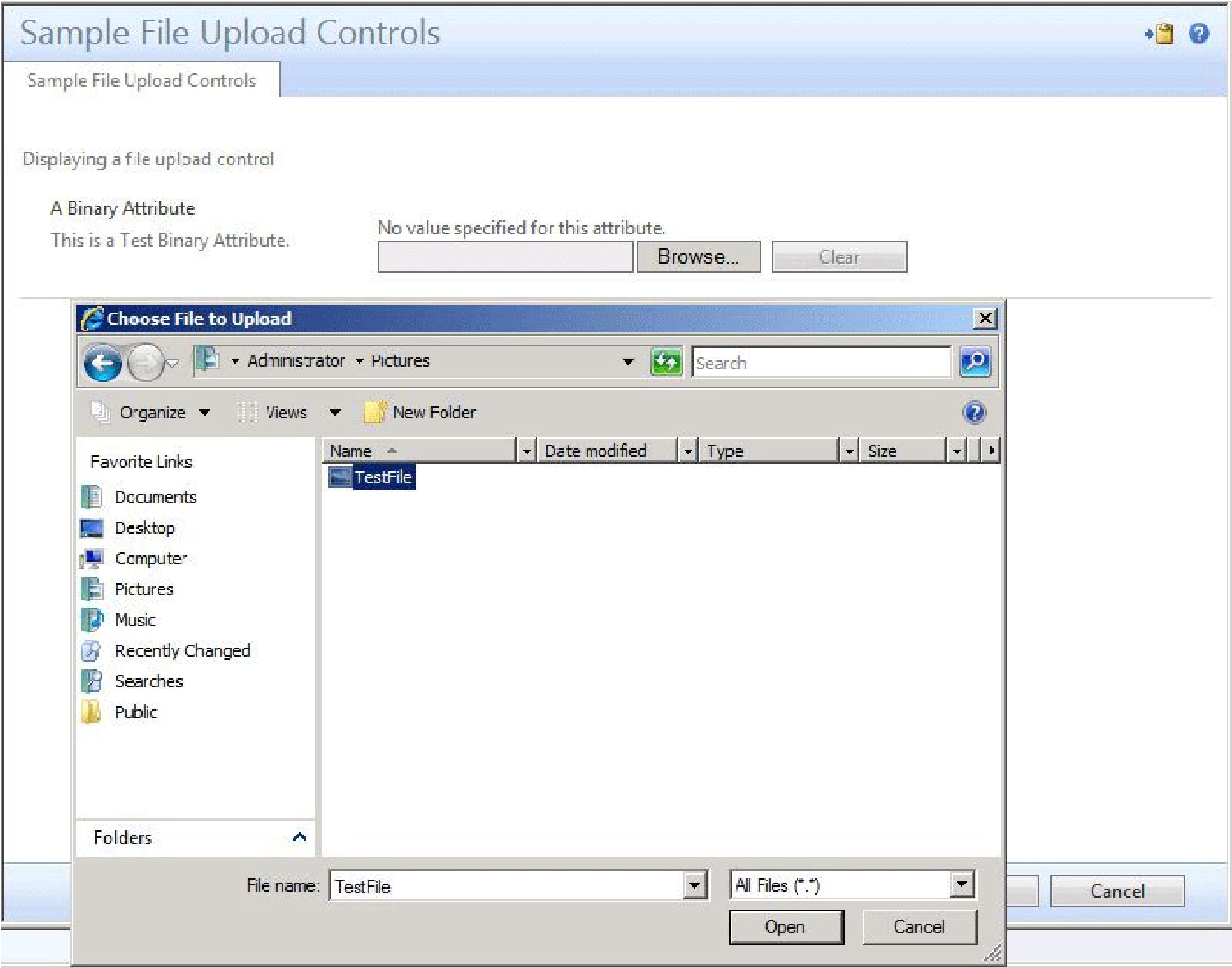Click Browse to choose a file
Screen dimensions: 1232x968
(x=698, y=256)
